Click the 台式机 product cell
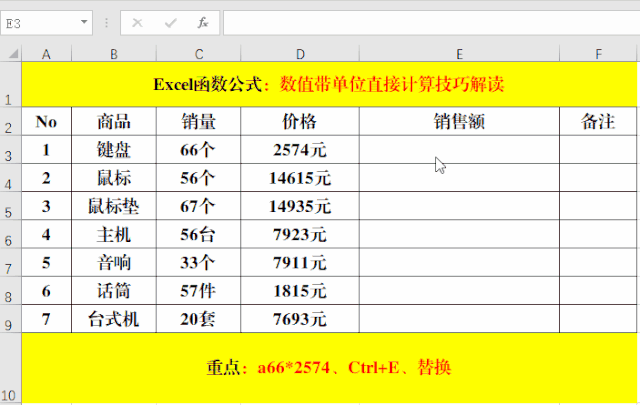Image resolution: width=640 pixels, height=405 pixels. (114, 320)
